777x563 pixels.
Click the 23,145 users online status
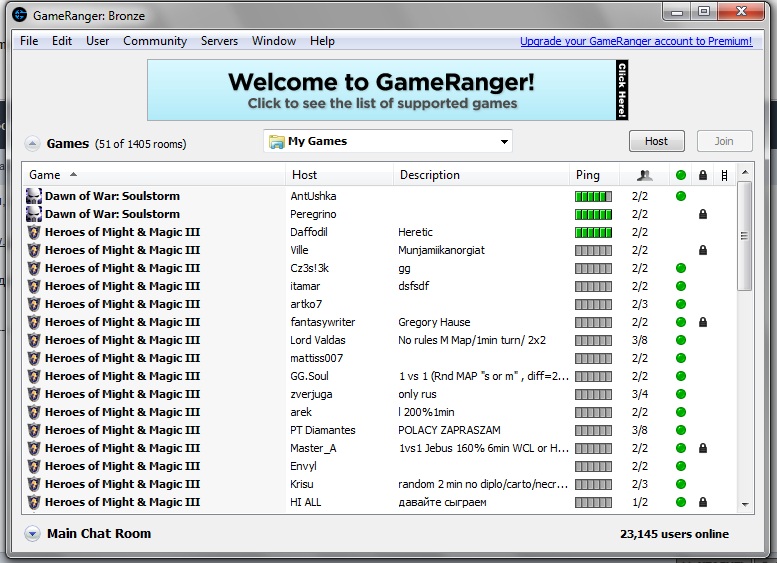click(674, 534)
